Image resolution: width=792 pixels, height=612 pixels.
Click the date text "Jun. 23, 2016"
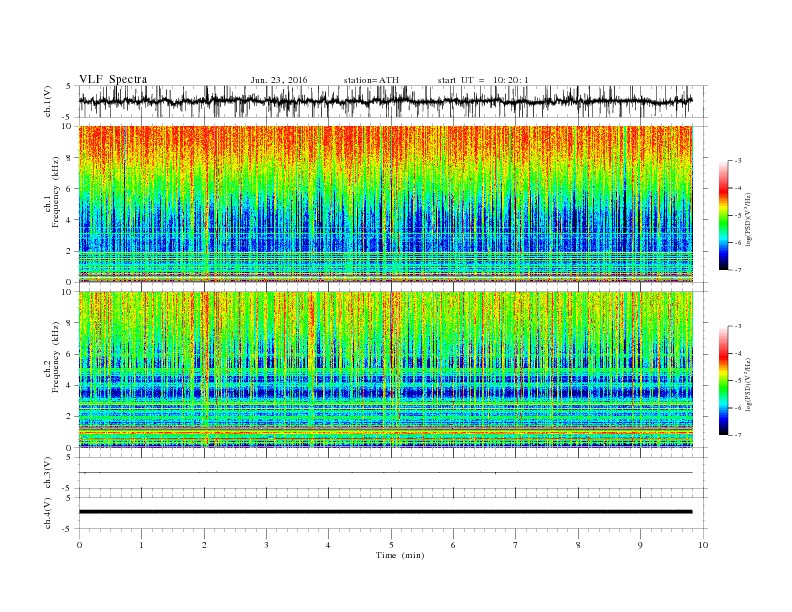click(x=279, y=80)
